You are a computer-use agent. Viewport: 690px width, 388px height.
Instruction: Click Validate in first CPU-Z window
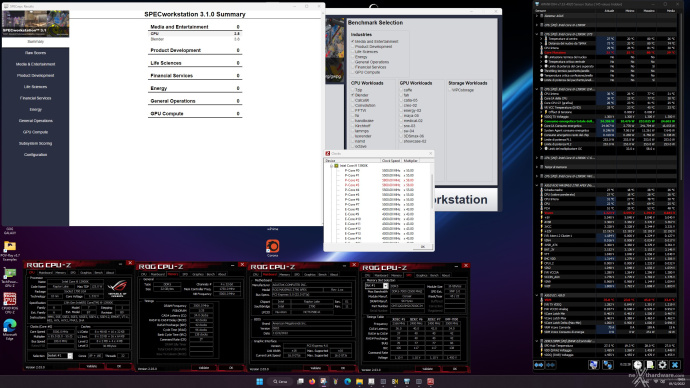tap(92, 366)
